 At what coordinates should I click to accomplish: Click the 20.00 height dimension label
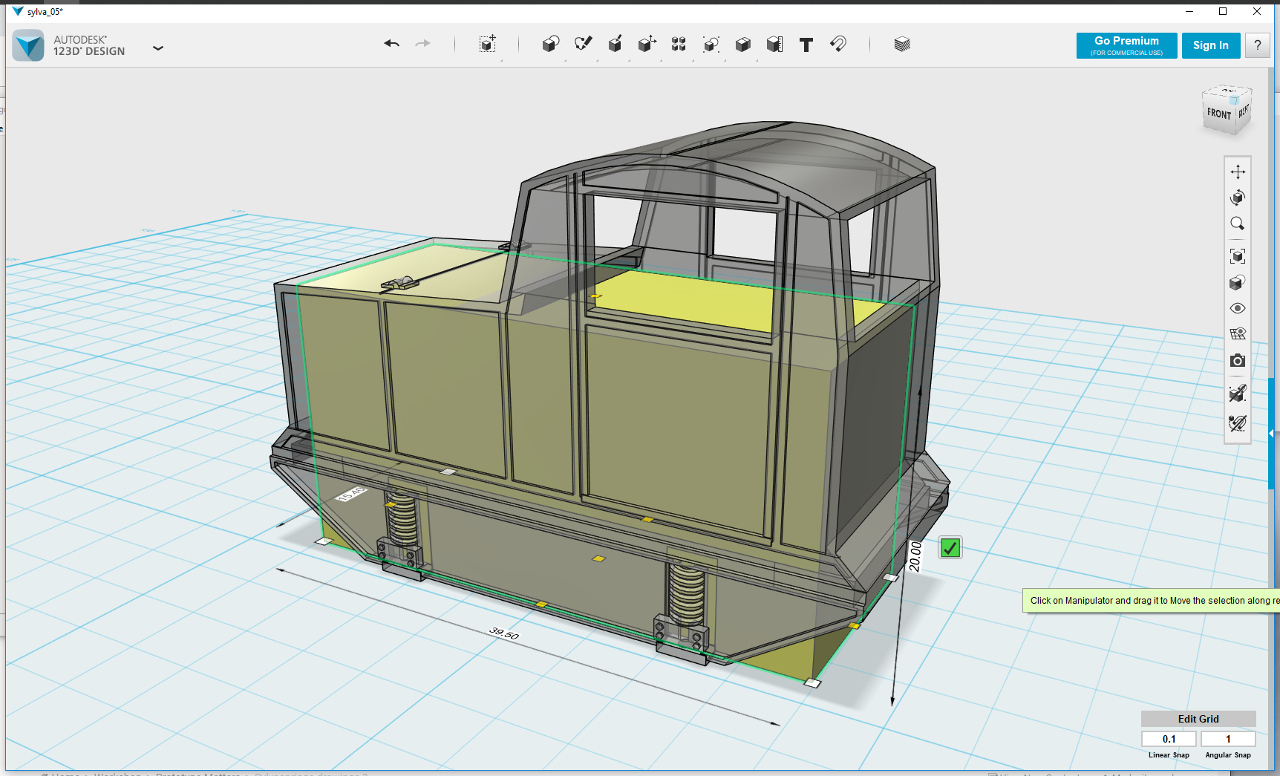point(915,556)
